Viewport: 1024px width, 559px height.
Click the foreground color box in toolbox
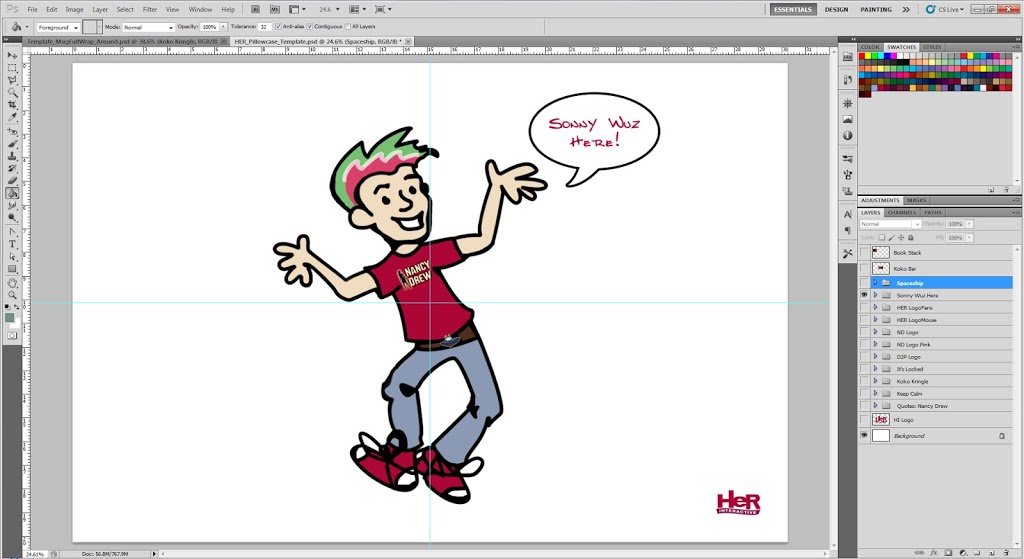tap(9, 318)
